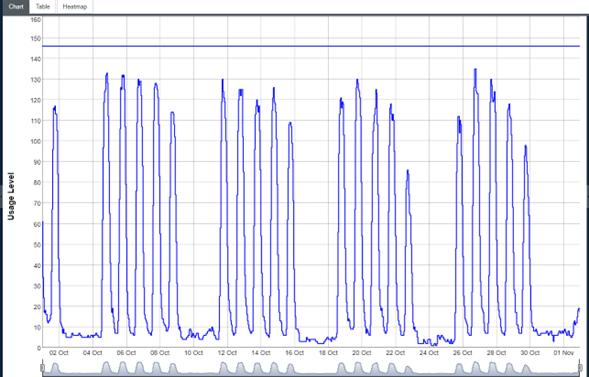
Task: Click the '26 Oct' x-axis label
Action: pyautogui.click(x=462, y=353)
